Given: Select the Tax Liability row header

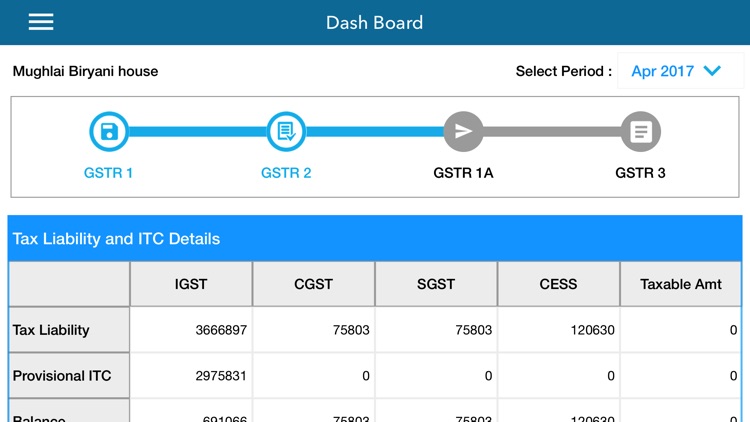Looking at the screenshot, I should (x=69, y=330).
